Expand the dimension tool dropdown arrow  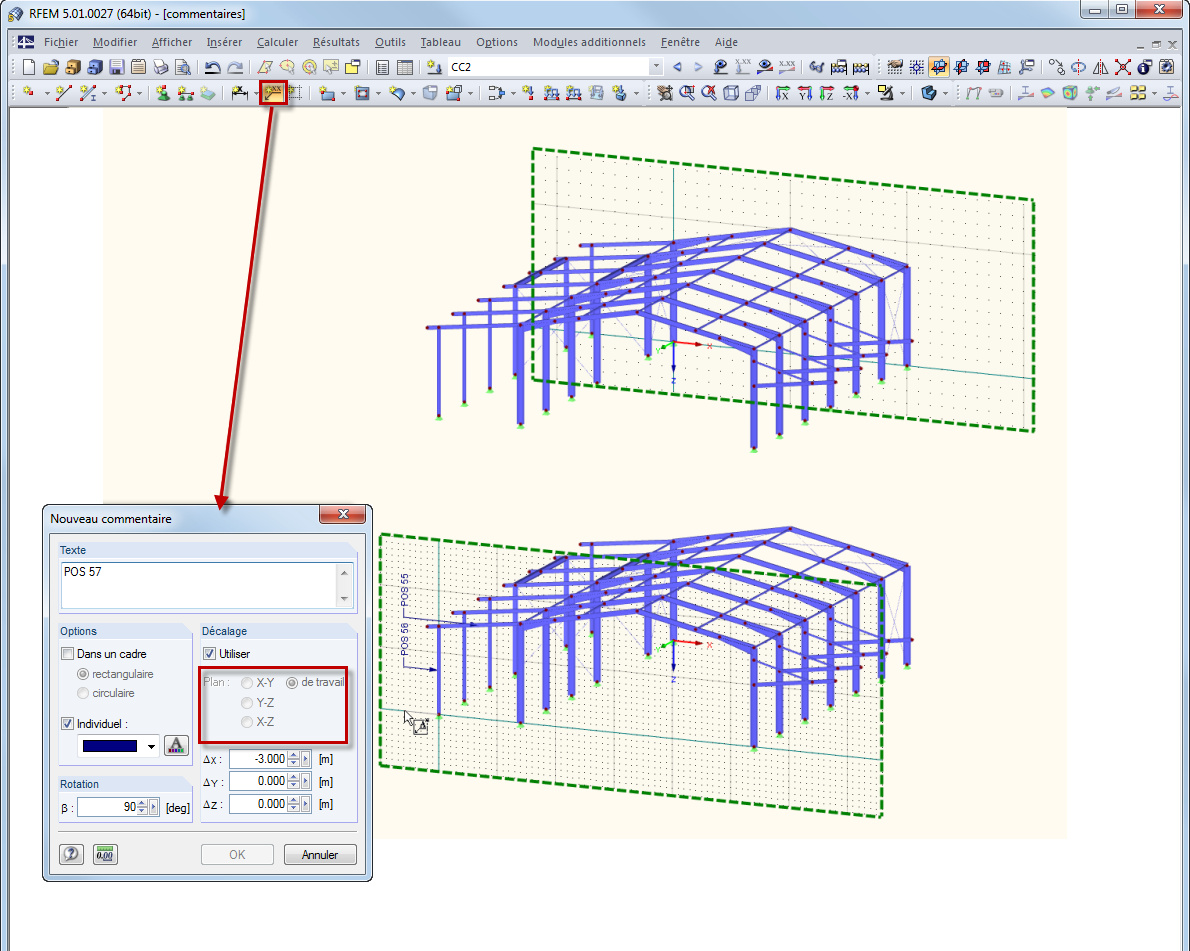[256, 93]
